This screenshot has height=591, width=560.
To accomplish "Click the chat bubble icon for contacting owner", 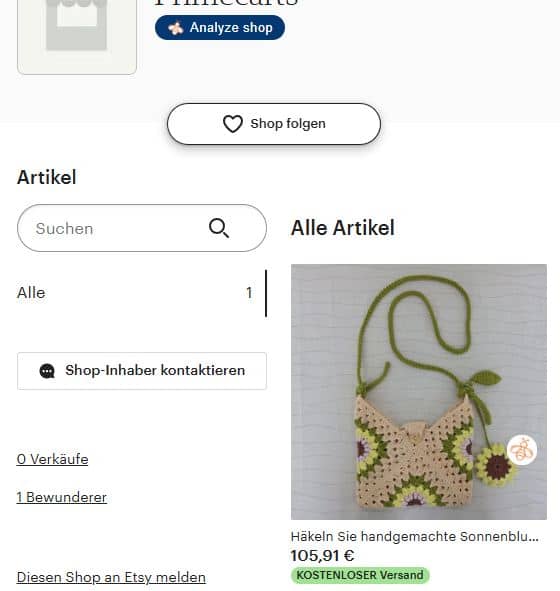I will (47, 371).
